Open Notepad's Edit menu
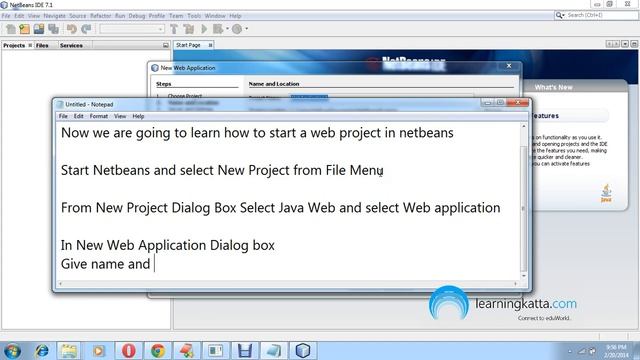This screenshot has height=360, width=640. pyautogui.click(x=79, y=116)
